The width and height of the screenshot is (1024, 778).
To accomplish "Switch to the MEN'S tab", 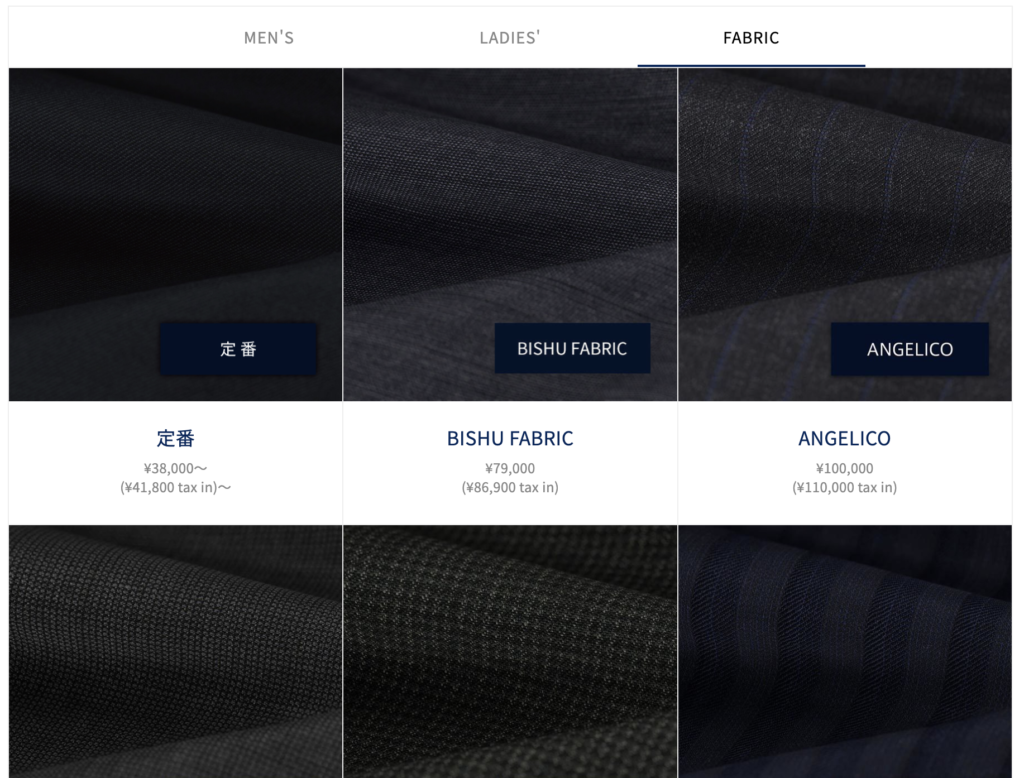I will point(268,38).
